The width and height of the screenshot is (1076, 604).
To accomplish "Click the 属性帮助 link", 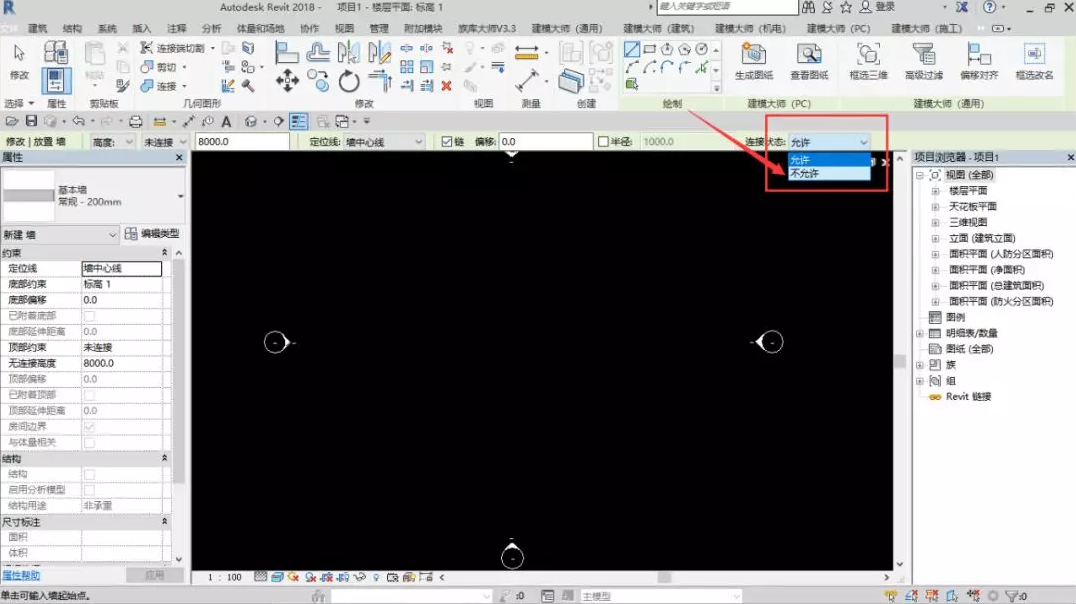I will pyautogui.click(x=21, y=575).
